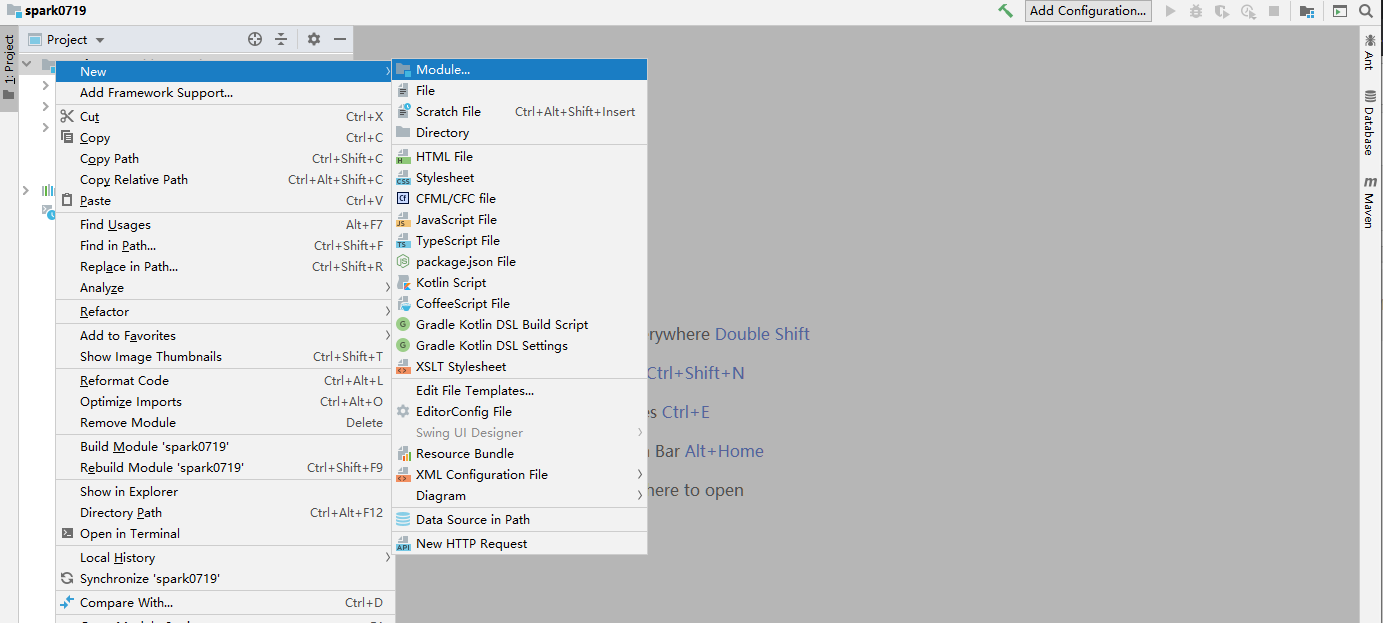
Task: Click the New HTTP Request API icon
Action: [403, 544]
